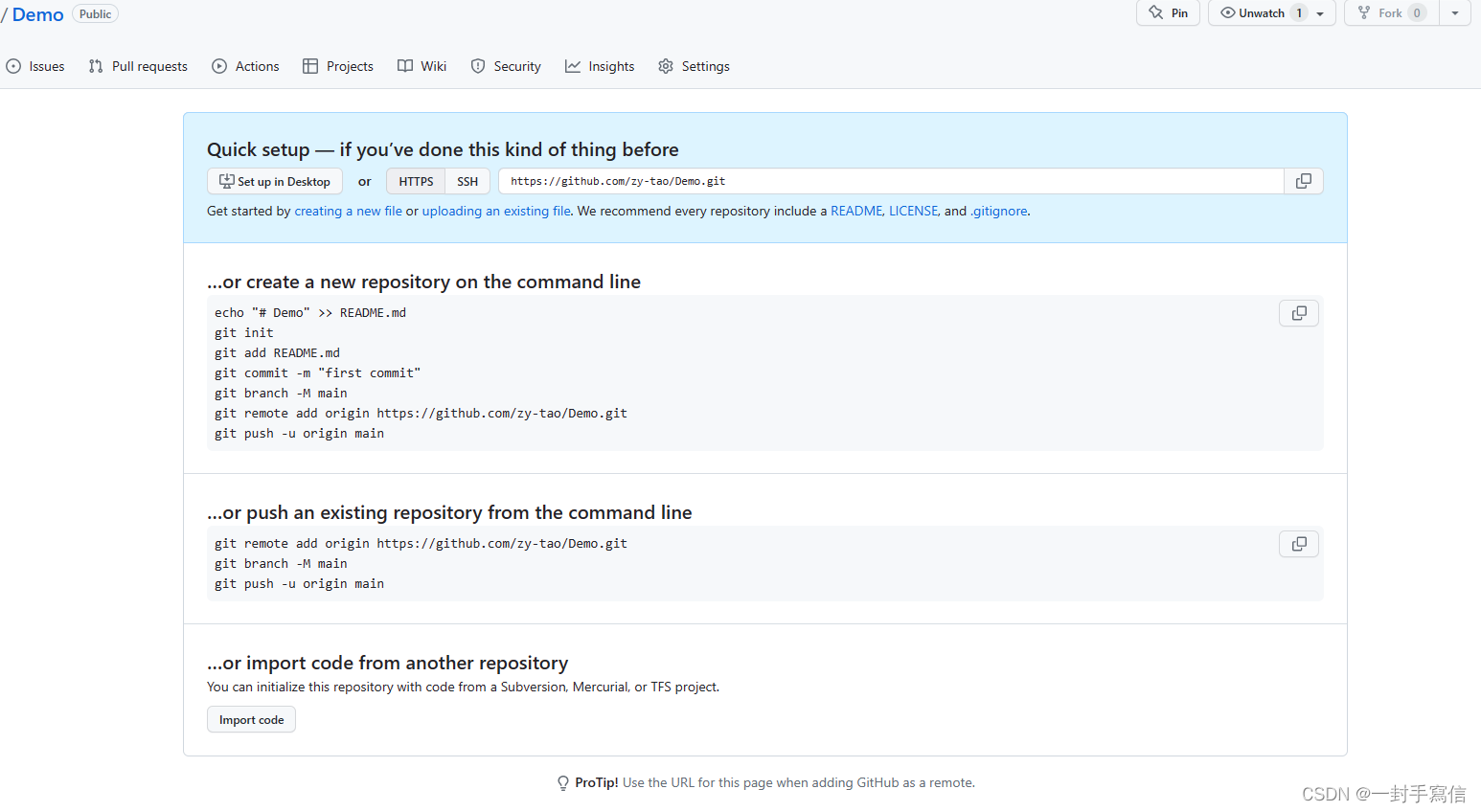Image resolution: width=1481 pixels, height=812 pixels.
Task: Follow the creating a new file link
Action: click(x=349, y=211)
